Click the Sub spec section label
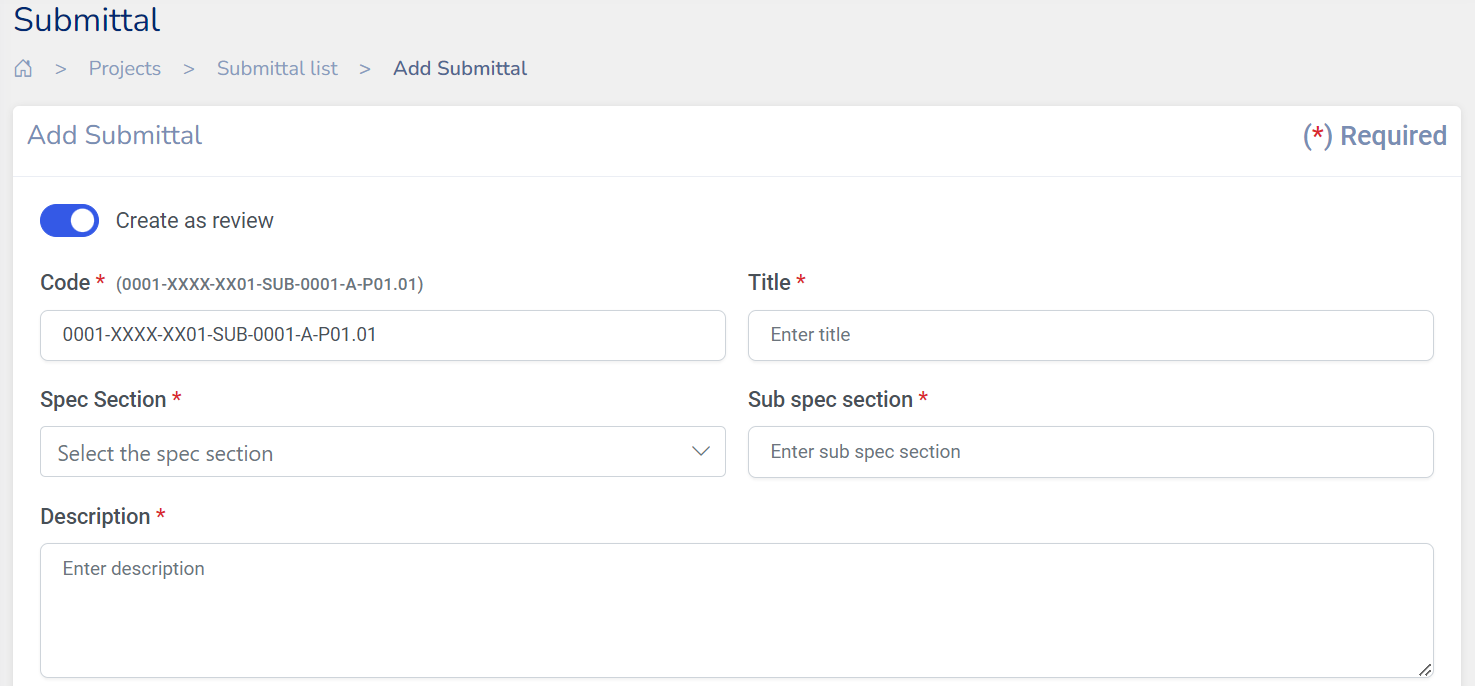This screenshot has width=1475, height=686. coord(830,400)
